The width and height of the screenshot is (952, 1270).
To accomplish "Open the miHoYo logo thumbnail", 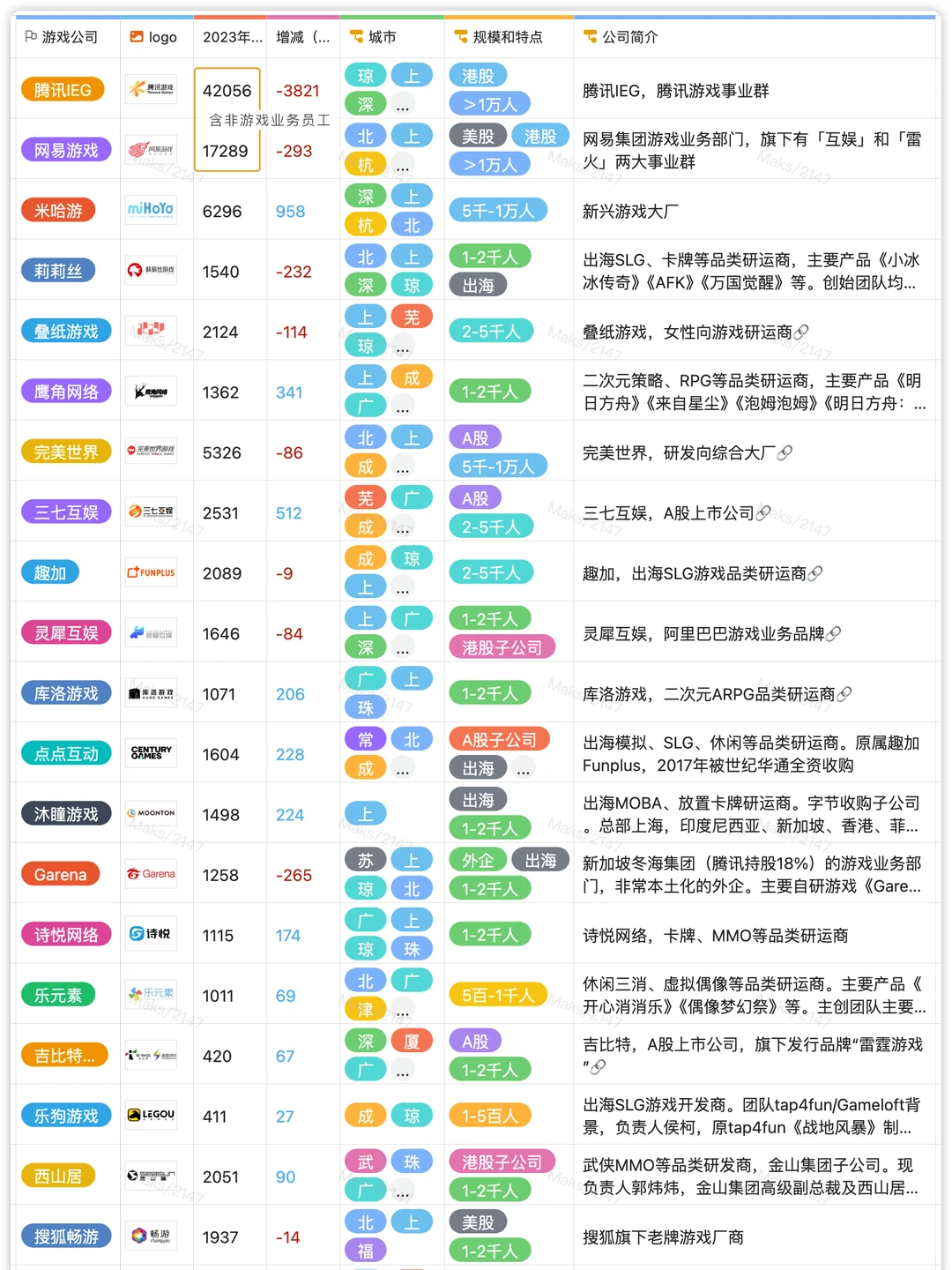I will [x=151, y=211].
